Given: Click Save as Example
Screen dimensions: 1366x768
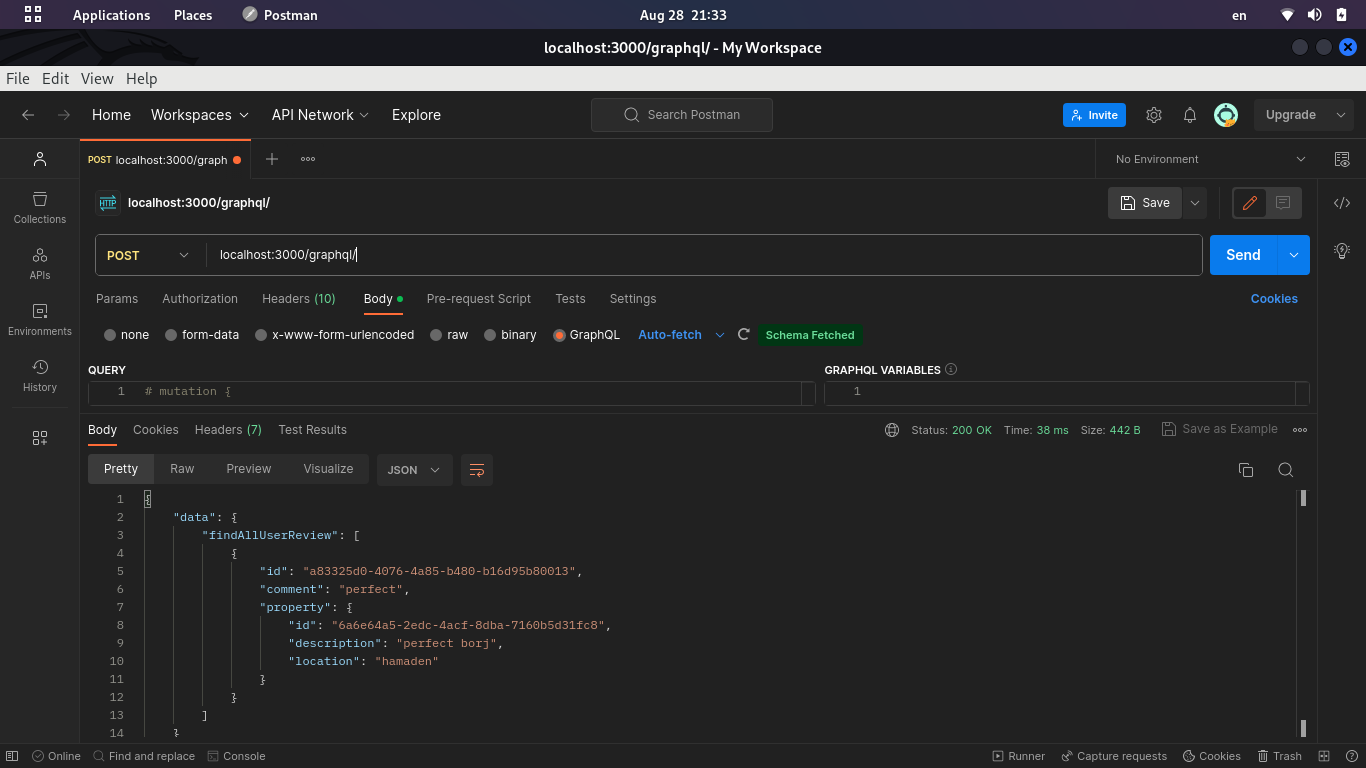Looking at the screenshot, I should point(1220,430).
